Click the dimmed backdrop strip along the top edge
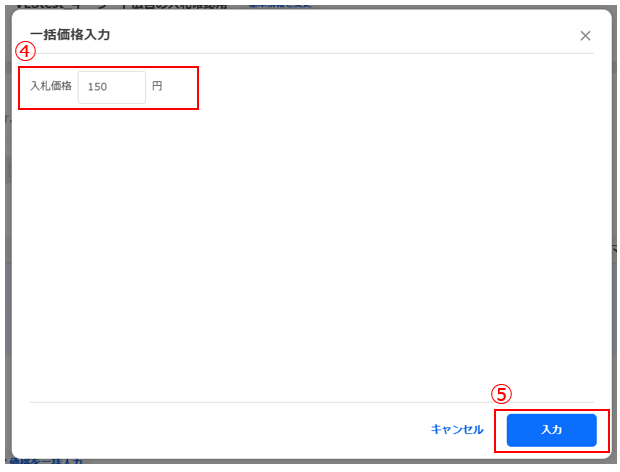The image size is (620, 472). pyautogui.click(x=312, y=7)
